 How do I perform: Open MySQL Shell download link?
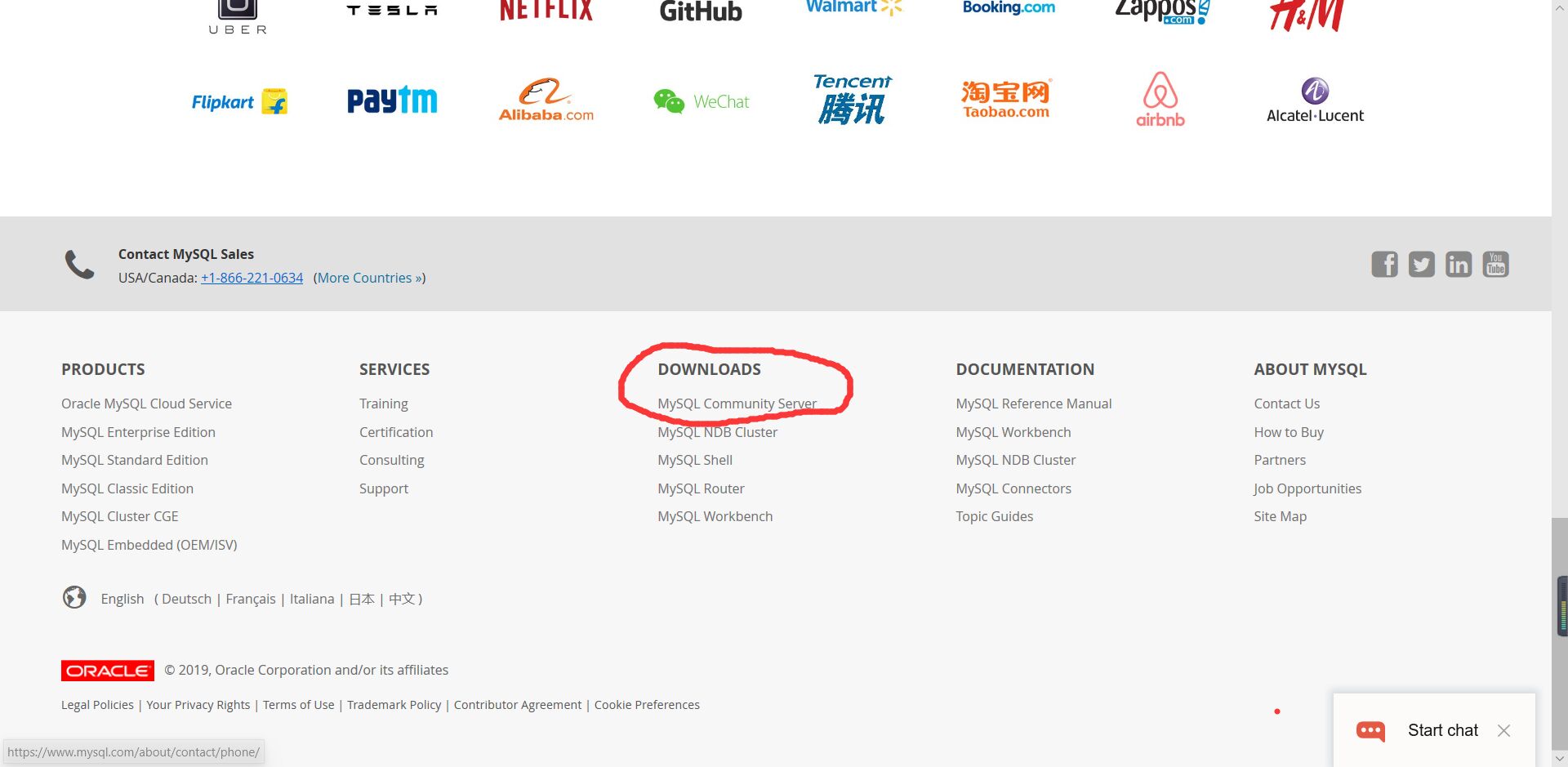(x=695, y=460)
